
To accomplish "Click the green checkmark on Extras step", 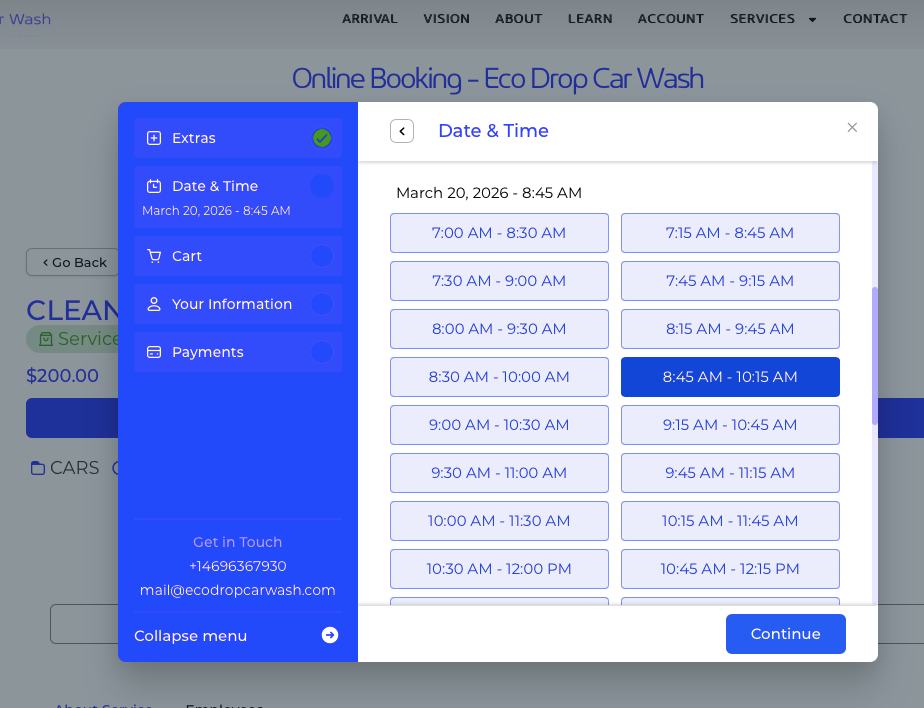I will (322, 138).
